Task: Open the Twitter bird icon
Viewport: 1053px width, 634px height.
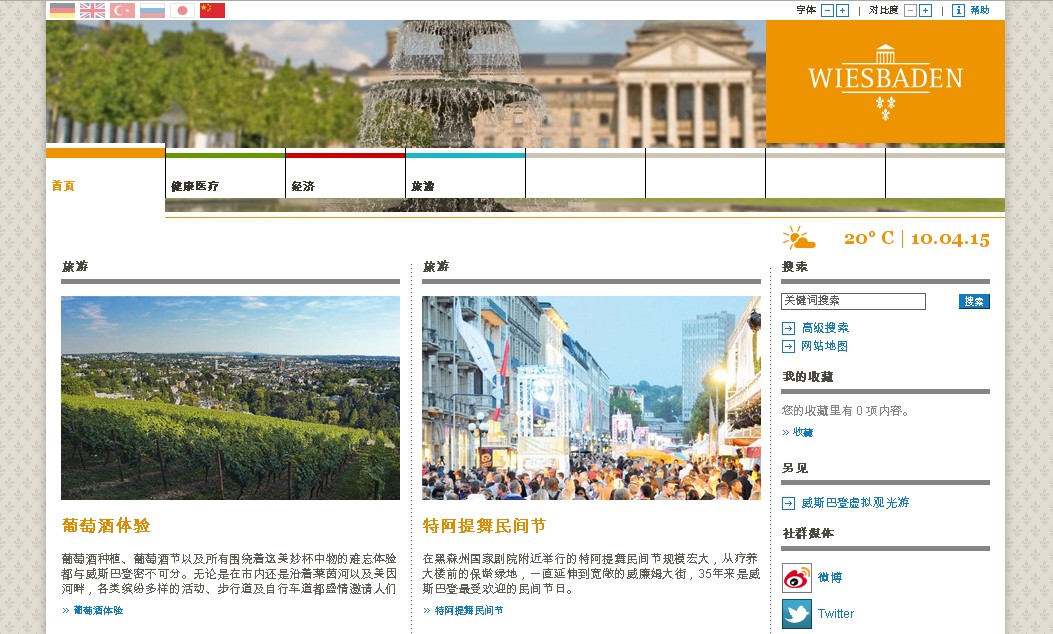Action: [796, 613]
